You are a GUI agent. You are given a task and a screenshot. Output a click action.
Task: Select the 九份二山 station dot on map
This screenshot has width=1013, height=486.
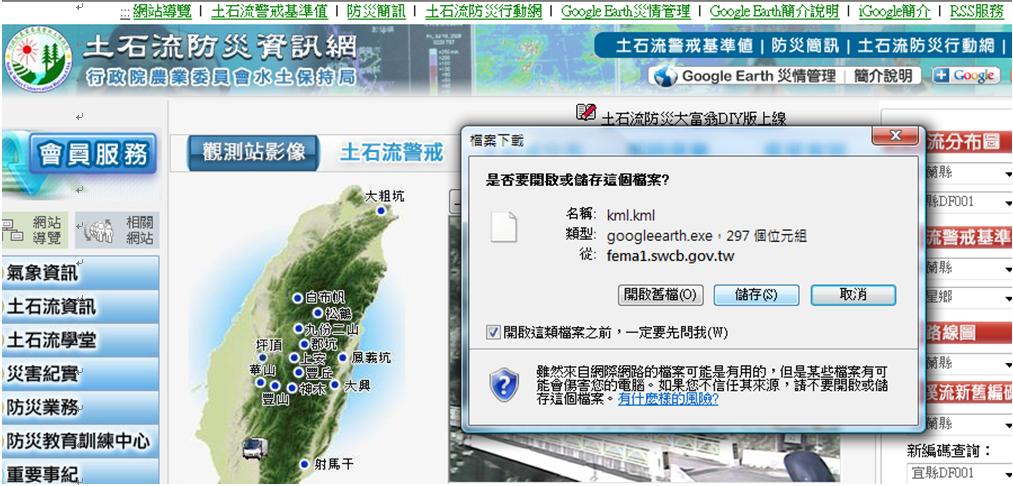pyautogui.click(x=298, y=328)
